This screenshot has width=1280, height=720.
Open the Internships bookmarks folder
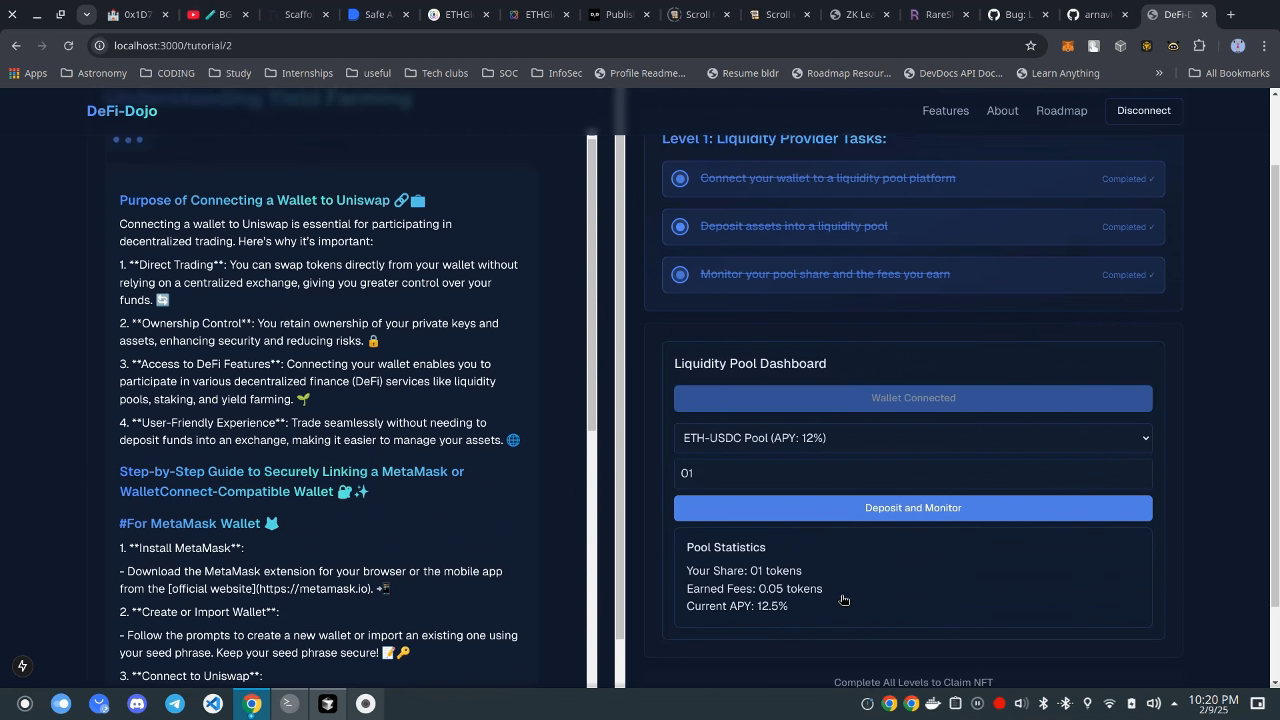298,73
